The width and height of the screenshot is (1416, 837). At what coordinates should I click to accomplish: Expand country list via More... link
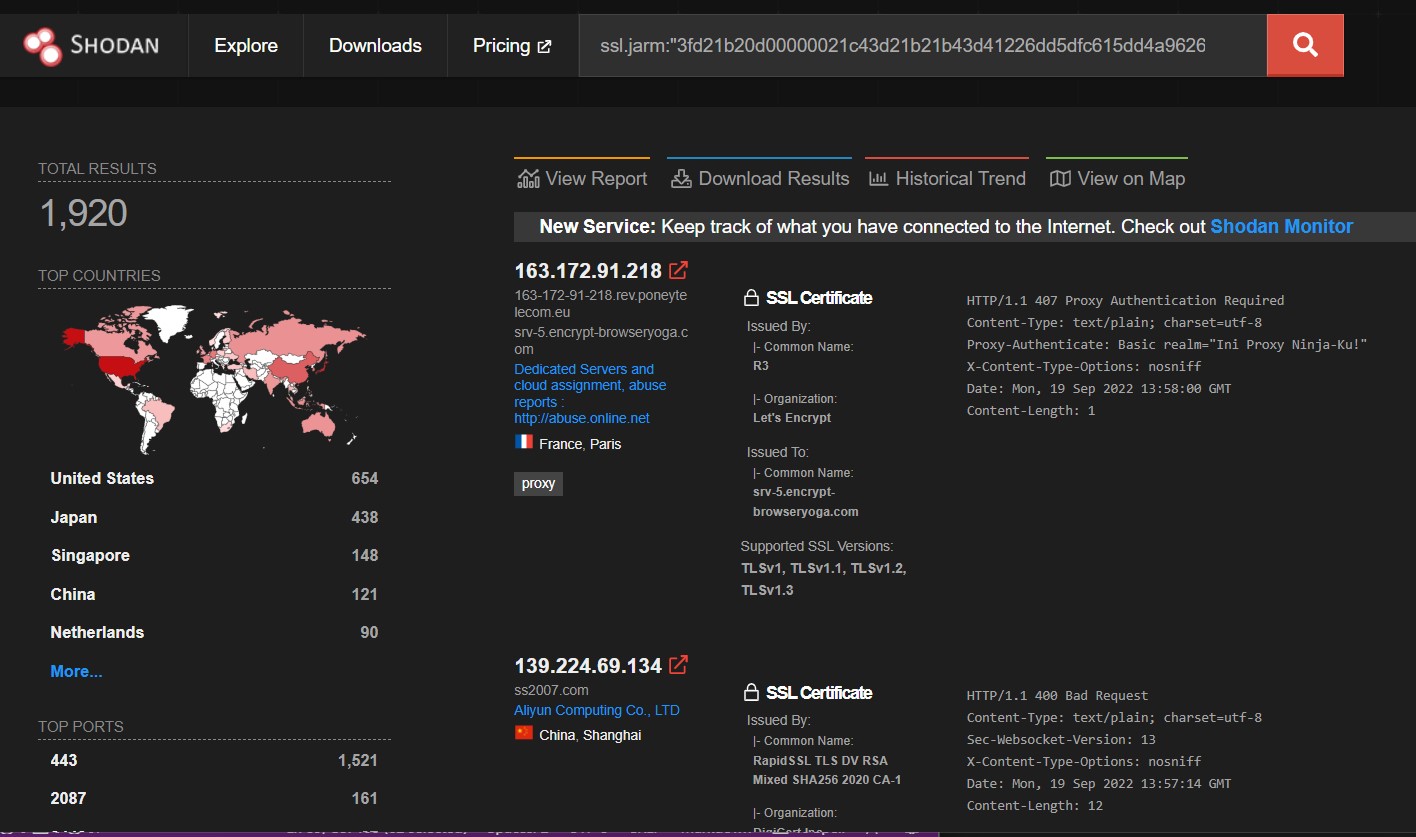click(76, 671)
